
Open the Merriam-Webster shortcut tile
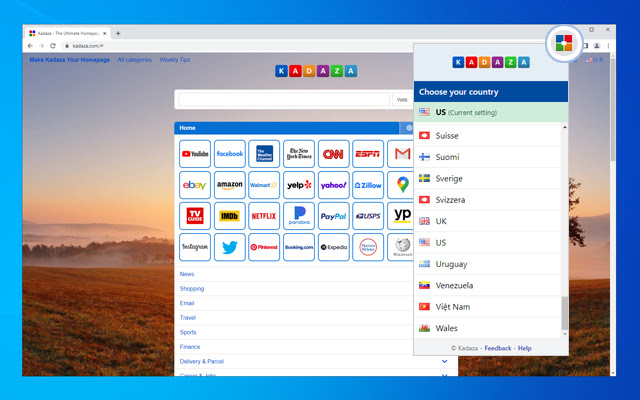pos(368,247)
